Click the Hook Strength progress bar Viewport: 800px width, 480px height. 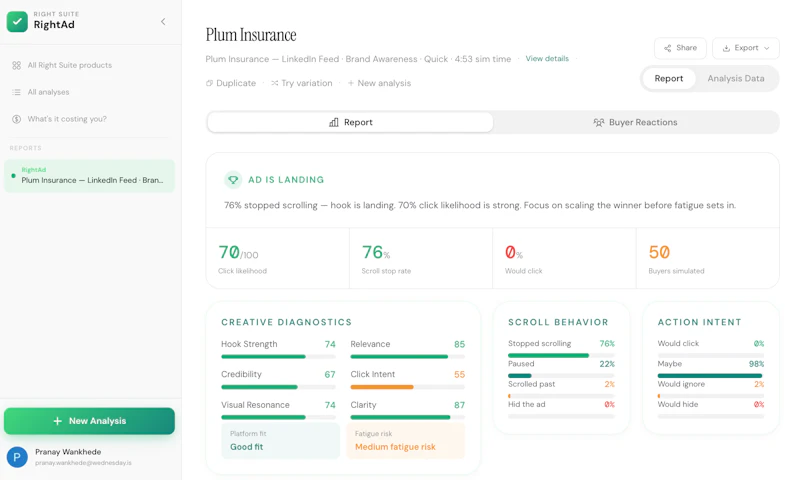tap(278, 357)
